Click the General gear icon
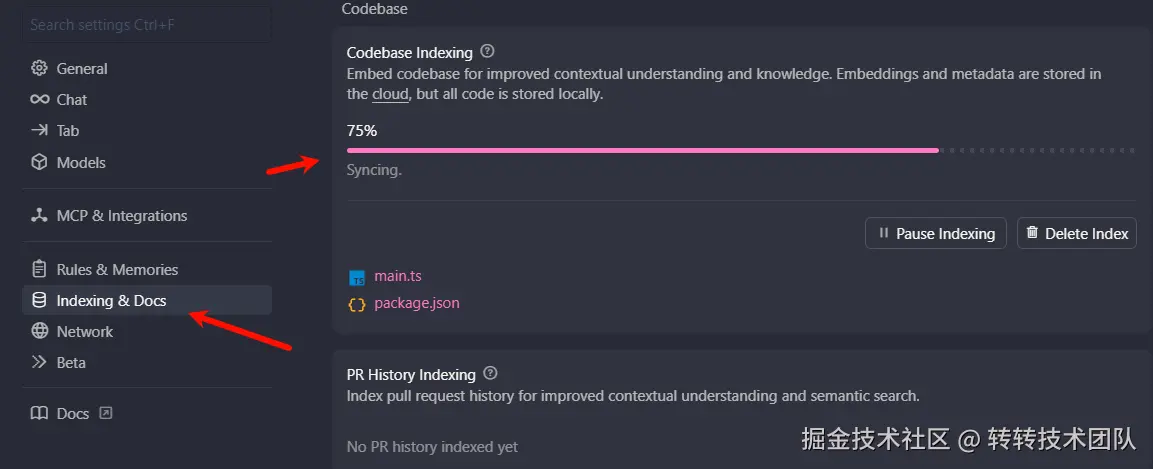 pos(39,69)
